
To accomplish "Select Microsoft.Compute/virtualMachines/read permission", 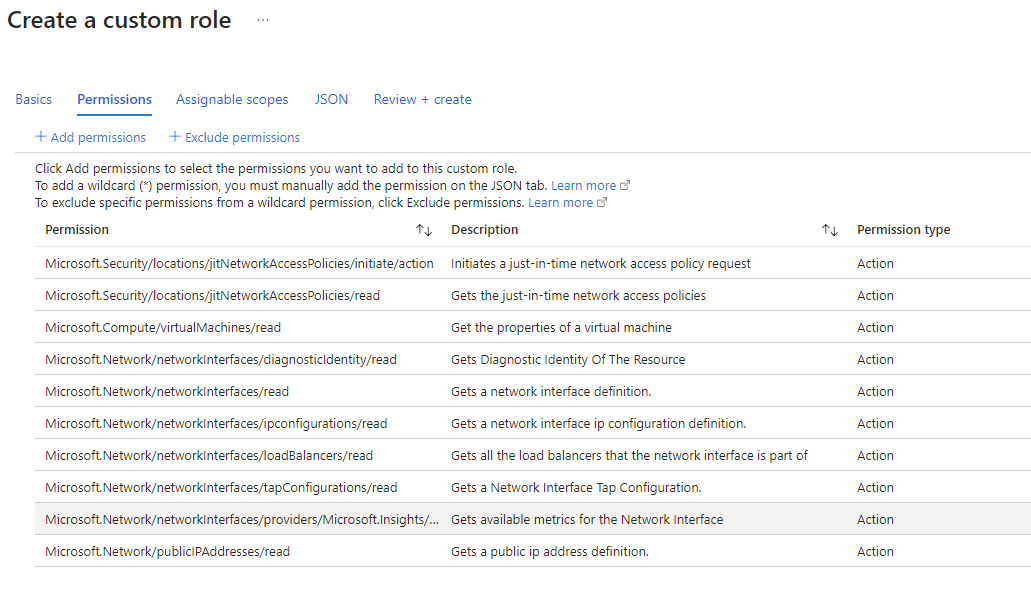I will coord(163,328).
